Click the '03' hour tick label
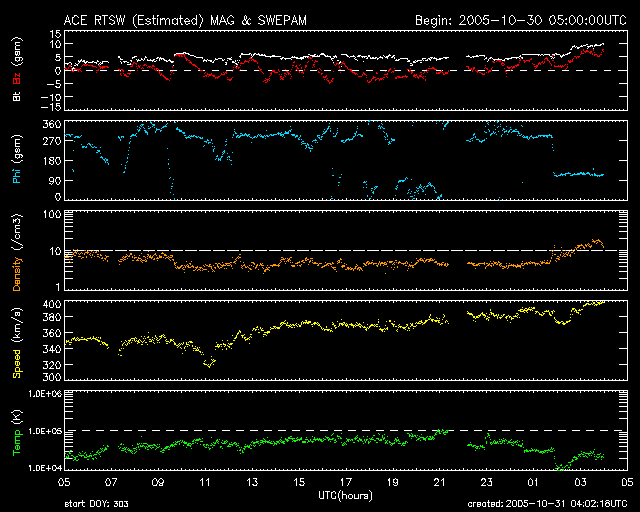The width and height of the screenshot is (640, 512). (x=580, y=482)
